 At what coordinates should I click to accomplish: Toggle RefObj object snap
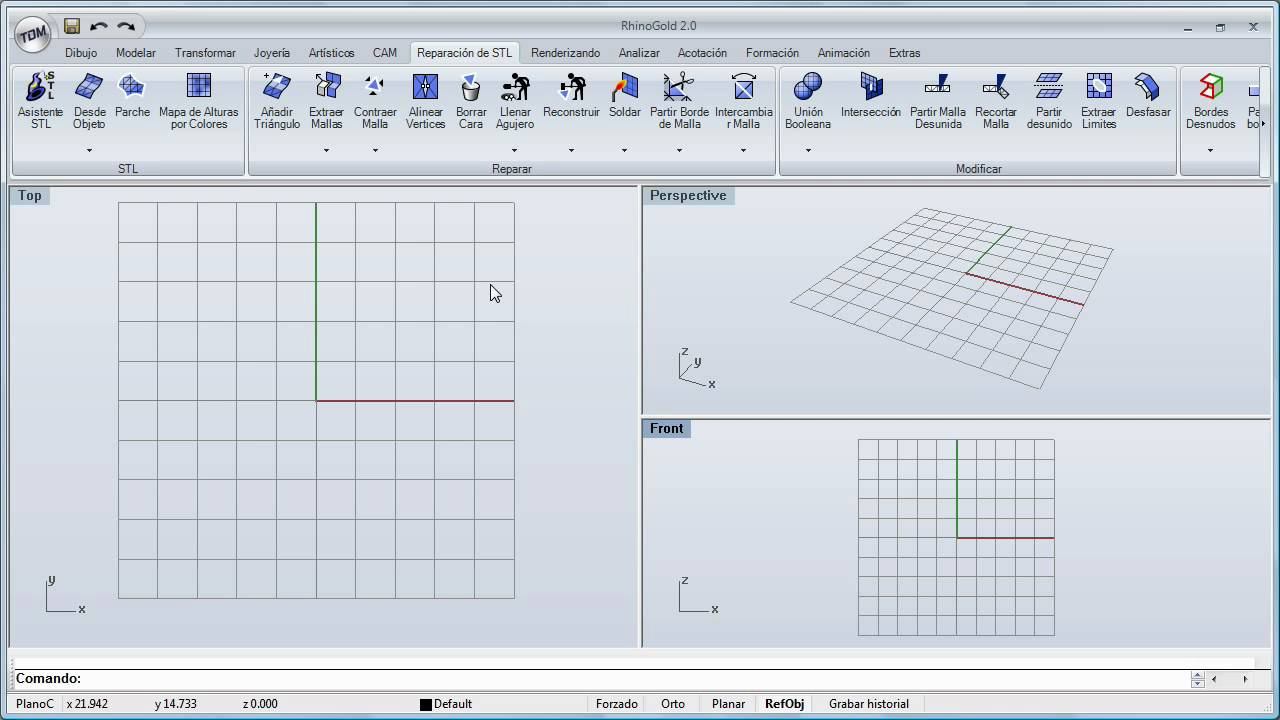(785, 704)
